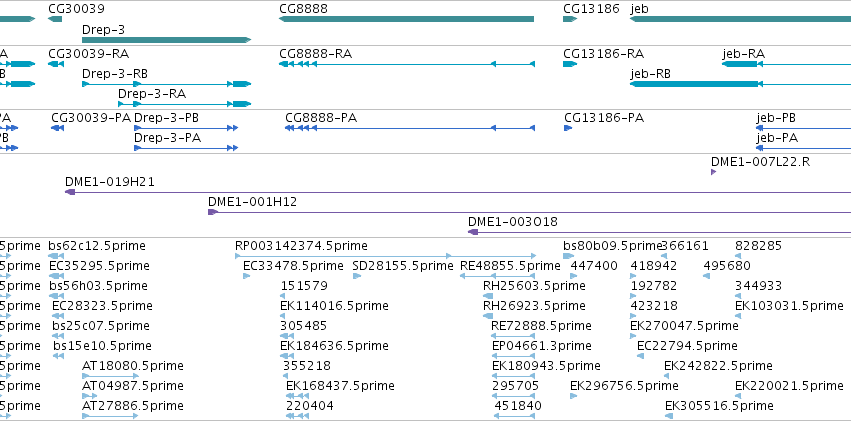Select the CG13186 gene arrow glyph
This screenshot has height=421, width=851.
click(570, 19)
